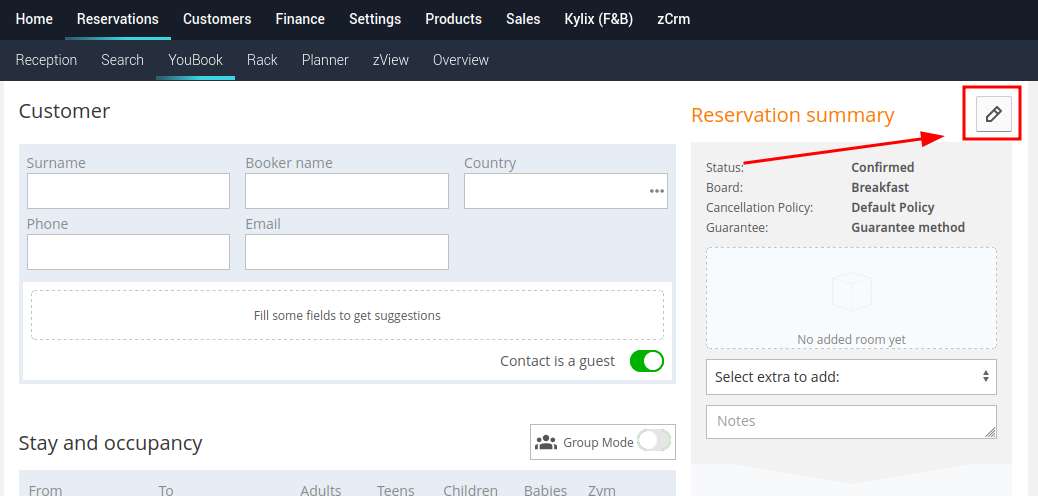Switch to the Rack tab
The image size is (1038, 496).
coord(262,60)
